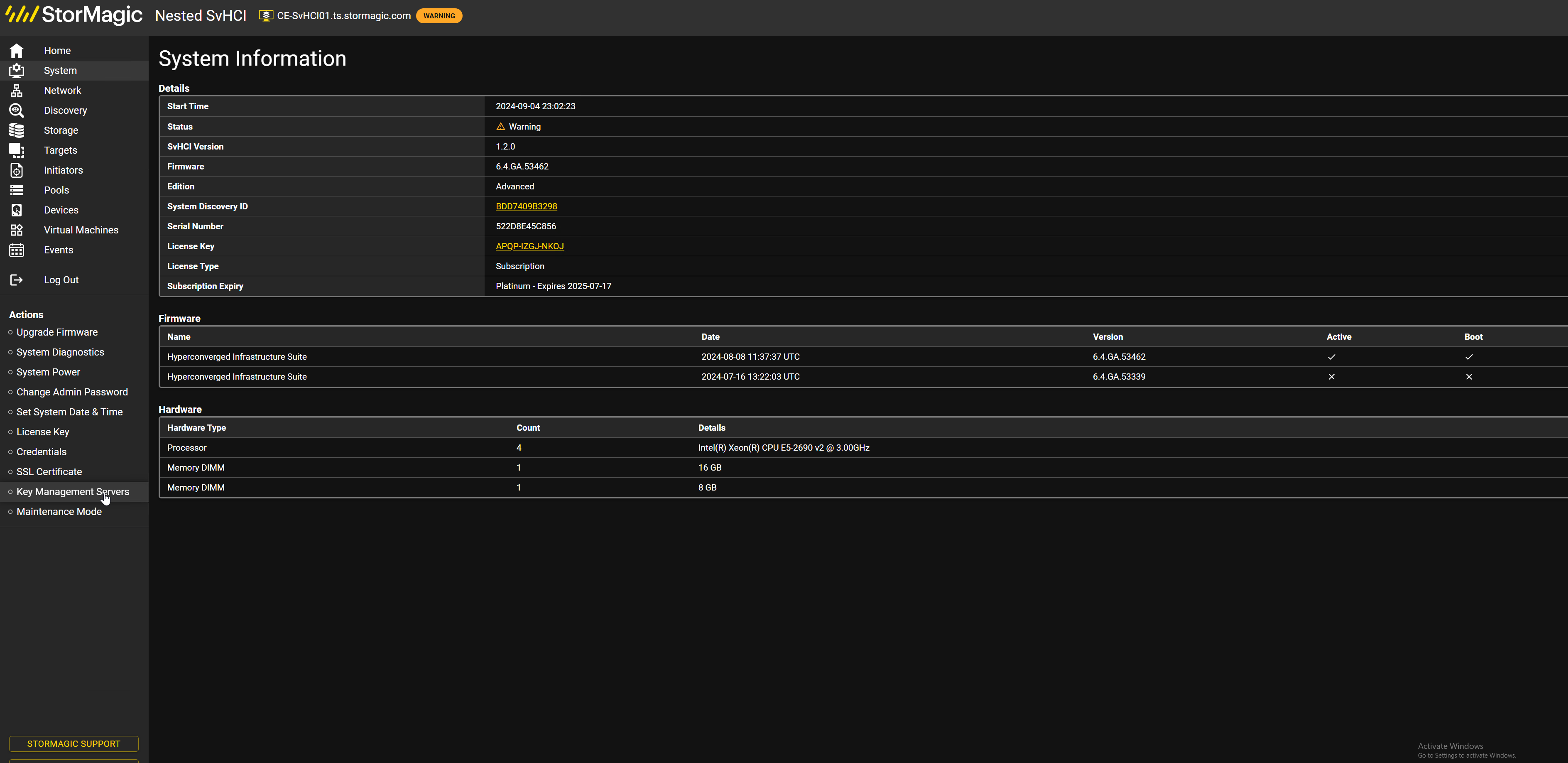Open the Home menu item
The height and width of the screenshot is (763, 1568).
pos(57,51)
